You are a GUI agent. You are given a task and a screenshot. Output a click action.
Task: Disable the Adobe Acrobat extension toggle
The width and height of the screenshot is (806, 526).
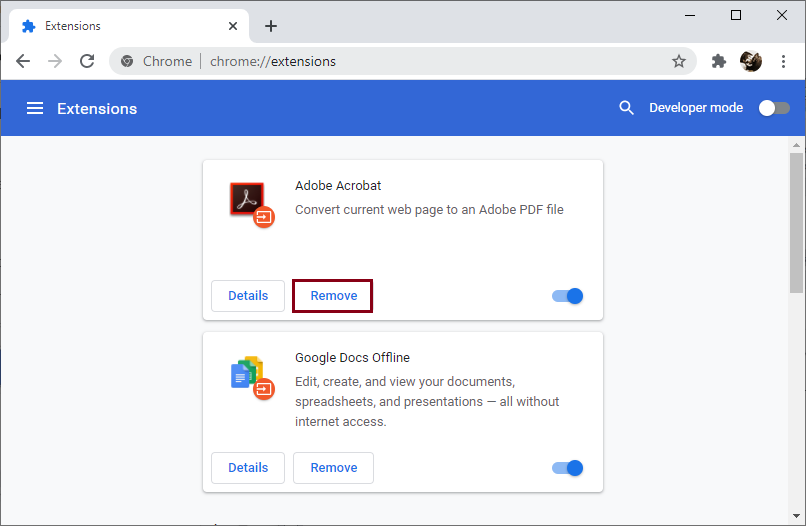pyautogui.click(x=567, y=296)
